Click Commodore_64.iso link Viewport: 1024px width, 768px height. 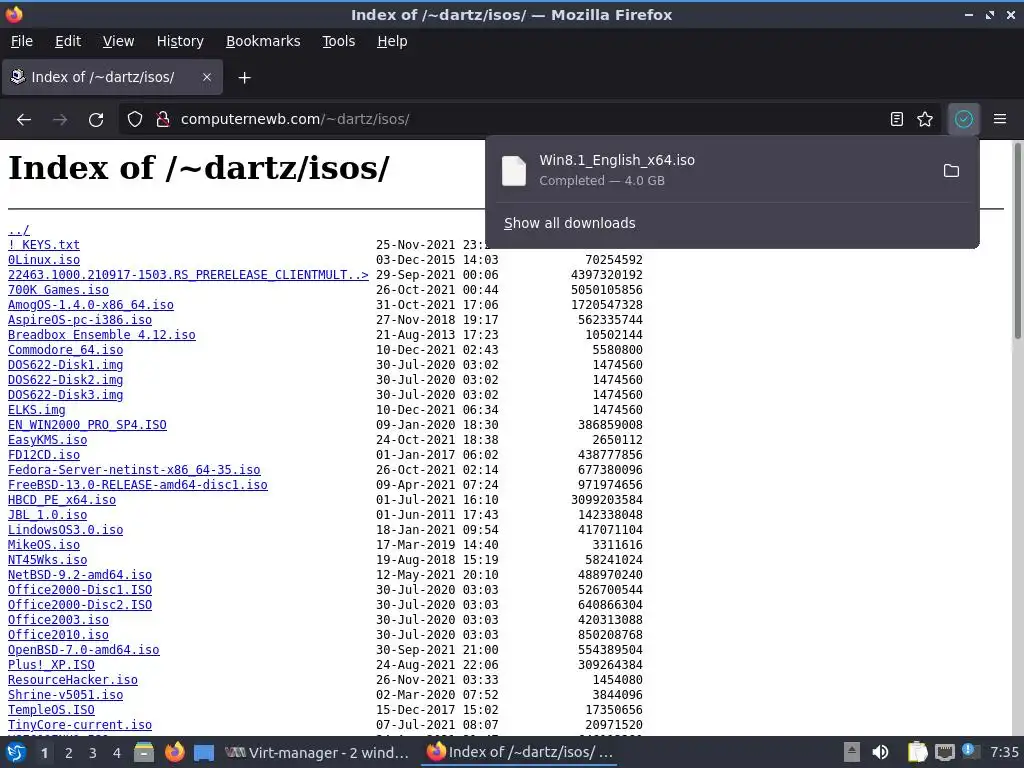[65, 350]
